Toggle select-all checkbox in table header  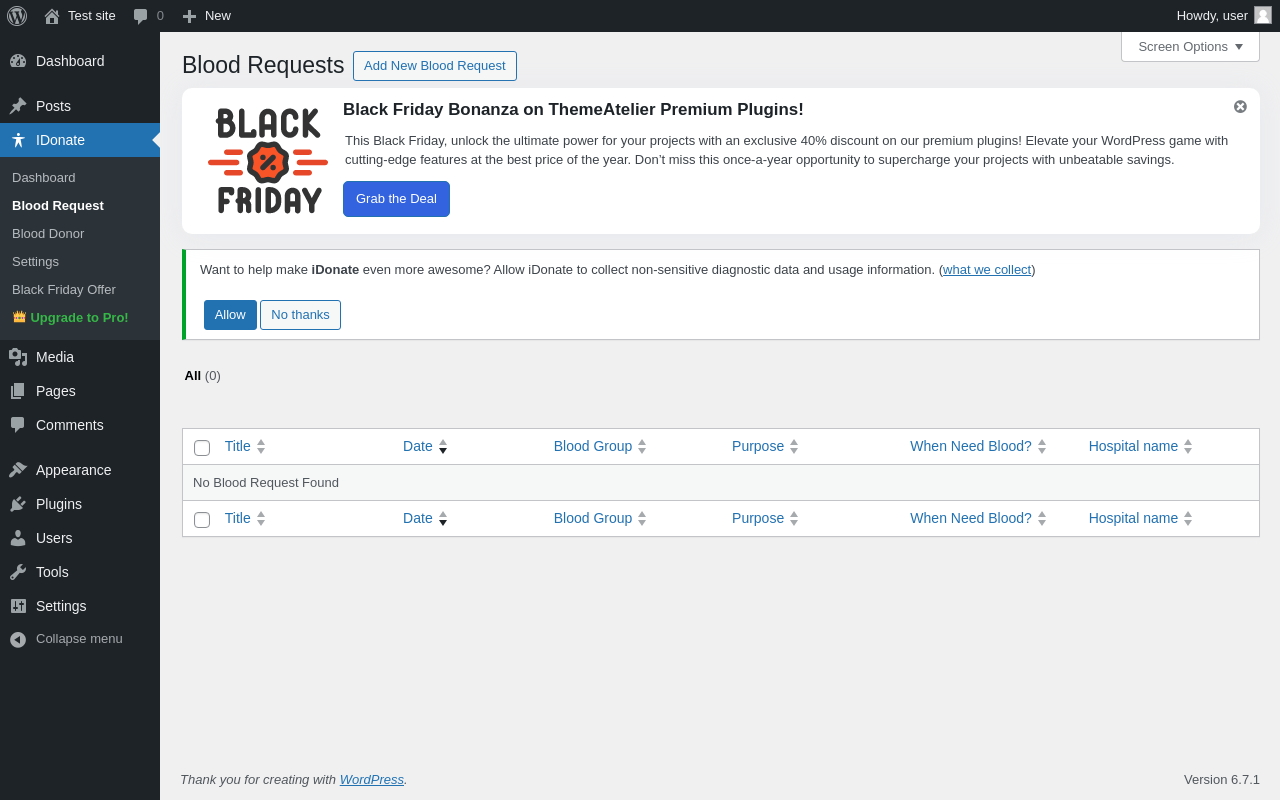(x=202, y=448)
